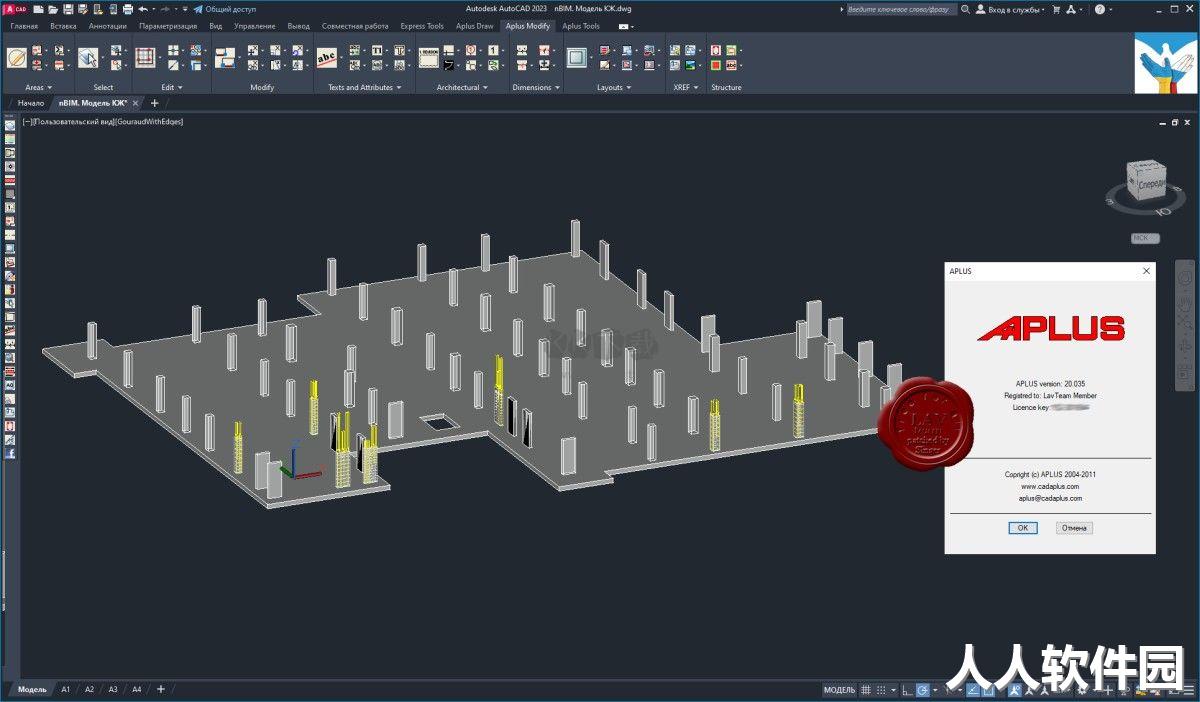Close the nBIM. Модель ЮК drawing tab
Viewport: 1200px width, 702px height.
pos(135,103)
